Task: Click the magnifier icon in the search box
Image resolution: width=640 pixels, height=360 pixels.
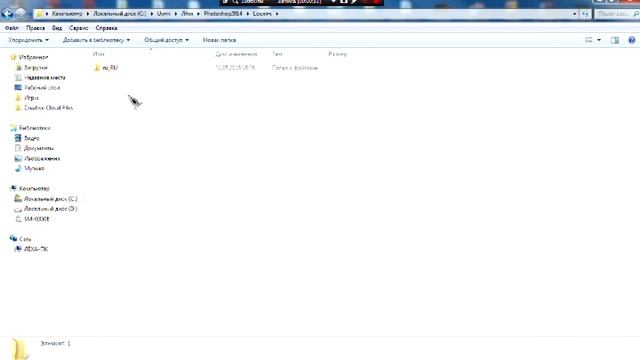Action: pos(636,13)
